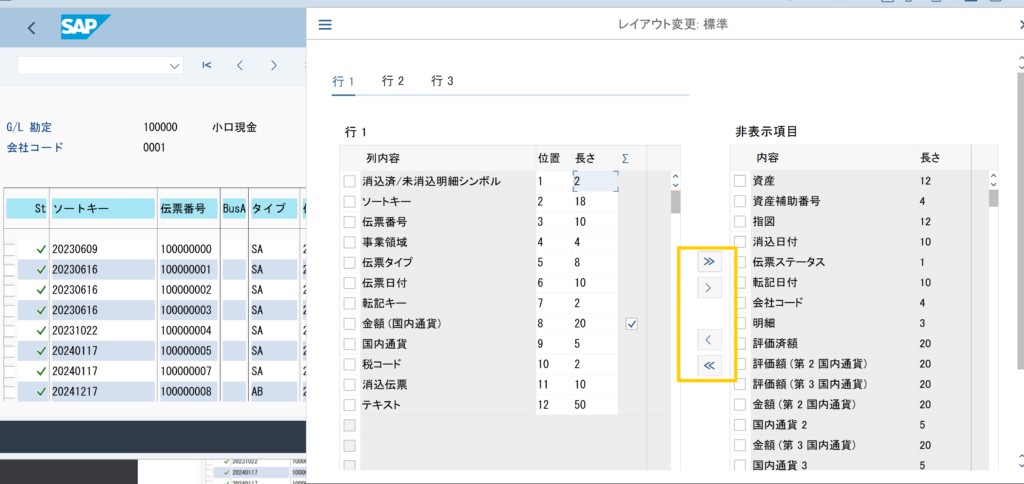This screenshot has height=484, width=1024.
Task: Click the show all columns double arrow
Action: 708,366
